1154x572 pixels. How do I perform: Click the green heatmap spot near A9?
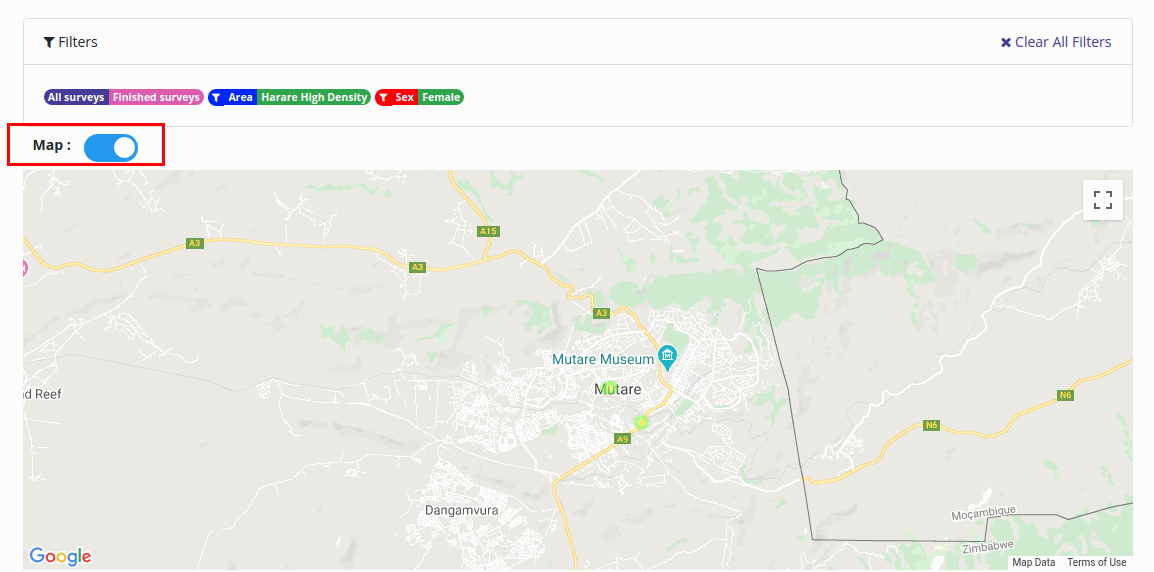tap(641, 422)
